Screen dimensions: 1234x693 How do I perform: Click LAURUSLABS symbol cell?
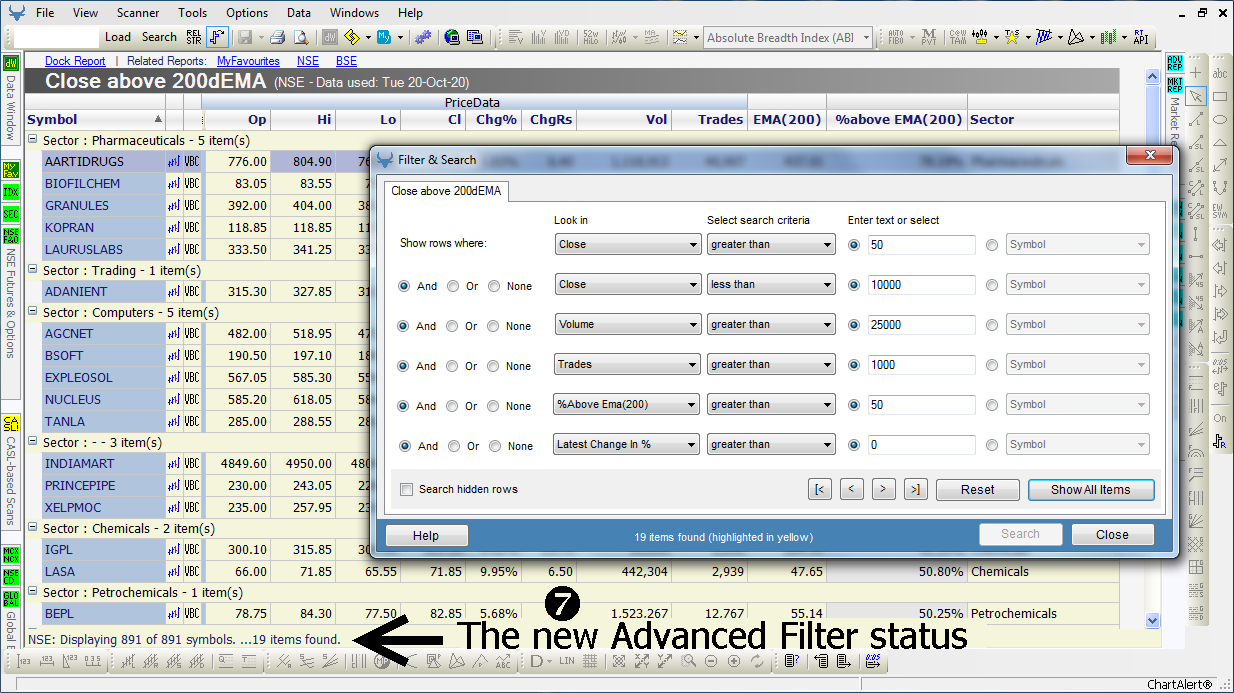104,250
